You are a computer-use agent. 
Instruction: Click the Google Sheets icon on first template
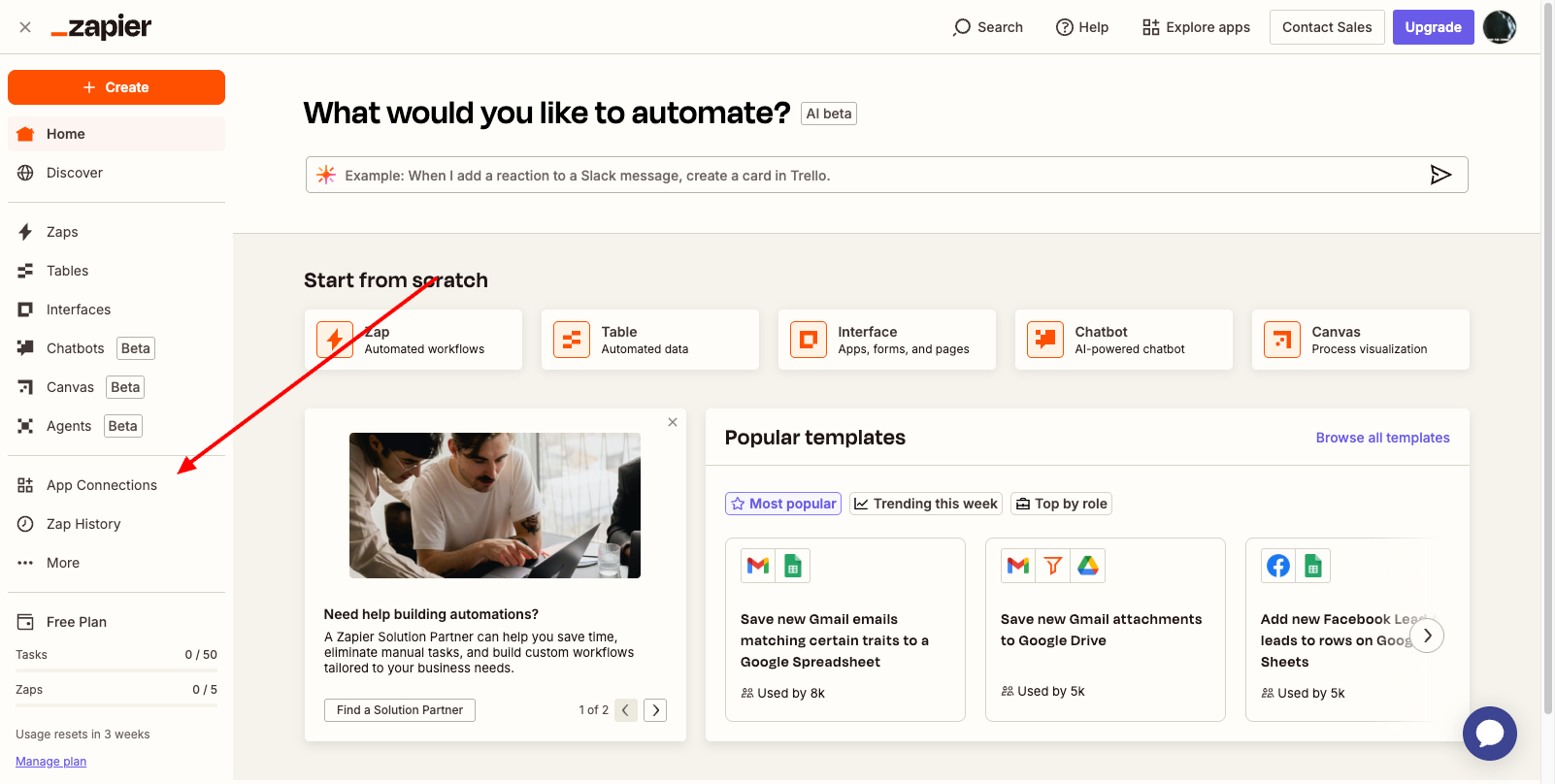[x=793, y=566]
